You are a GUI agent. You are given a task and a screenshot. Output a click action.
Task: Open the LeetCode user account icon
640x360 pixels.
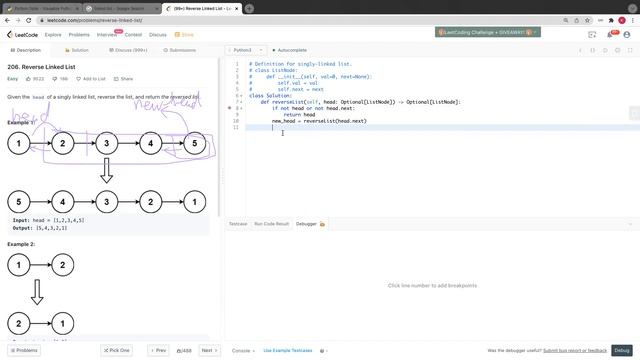(x=627, y=35)
